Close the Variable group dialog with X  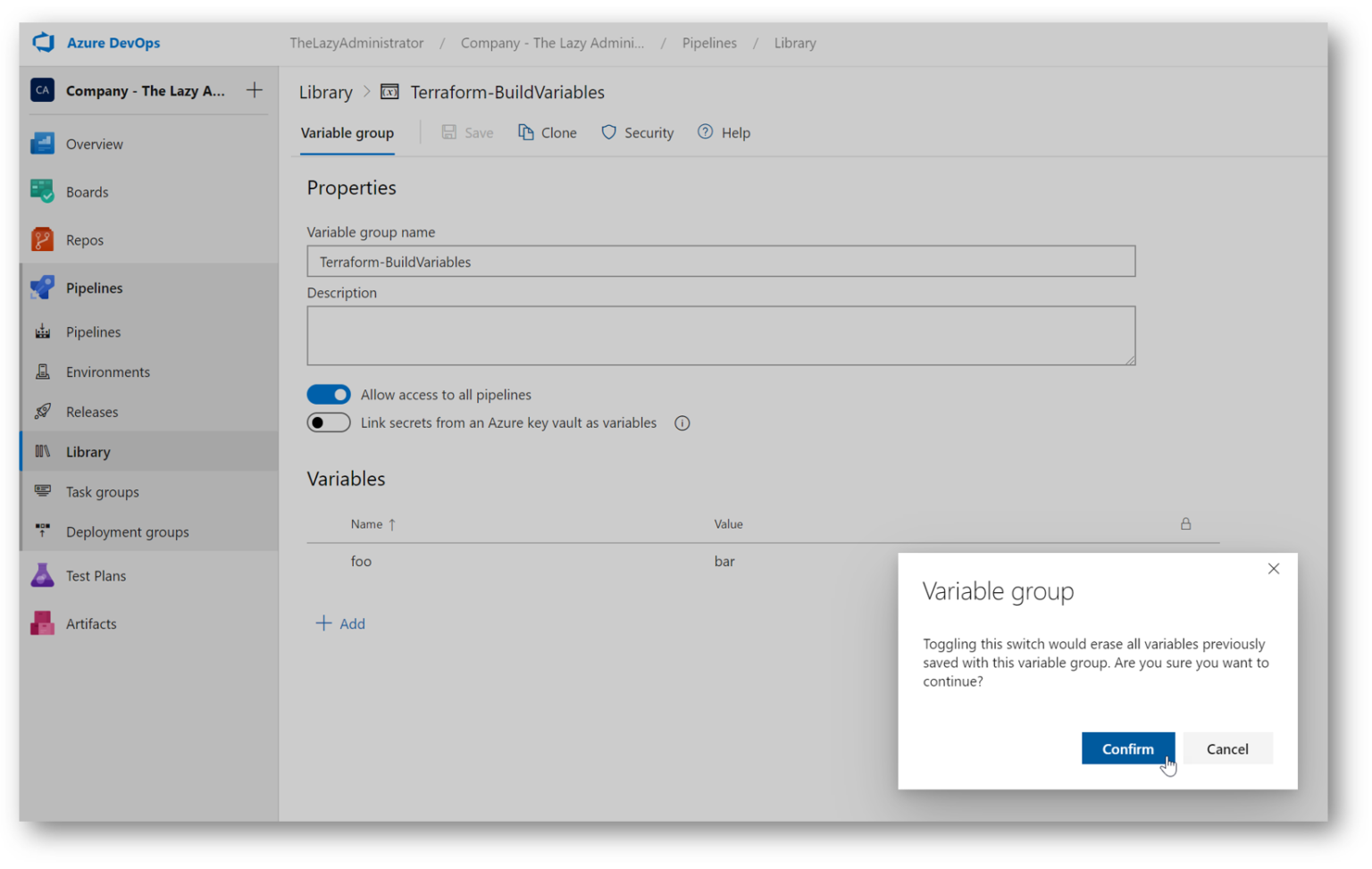(1274, 569)
